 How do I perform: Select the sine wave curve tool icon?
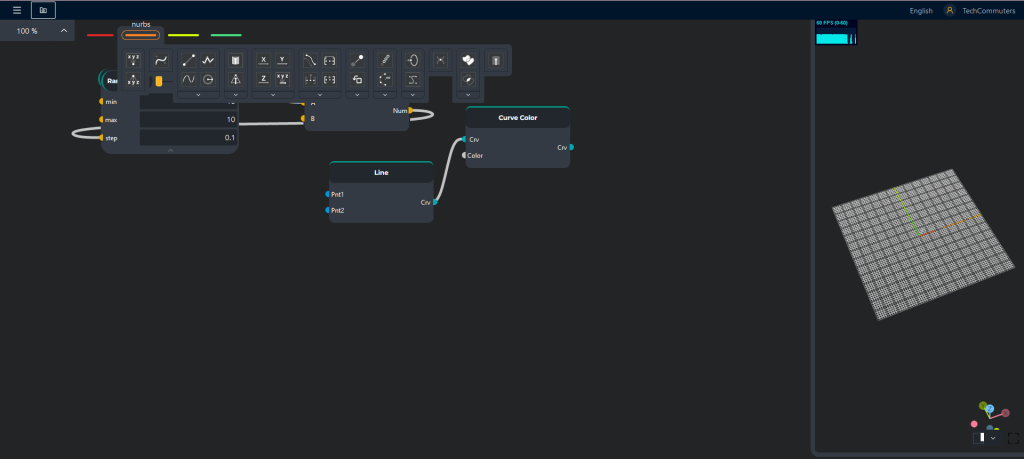tap(189, 80)
